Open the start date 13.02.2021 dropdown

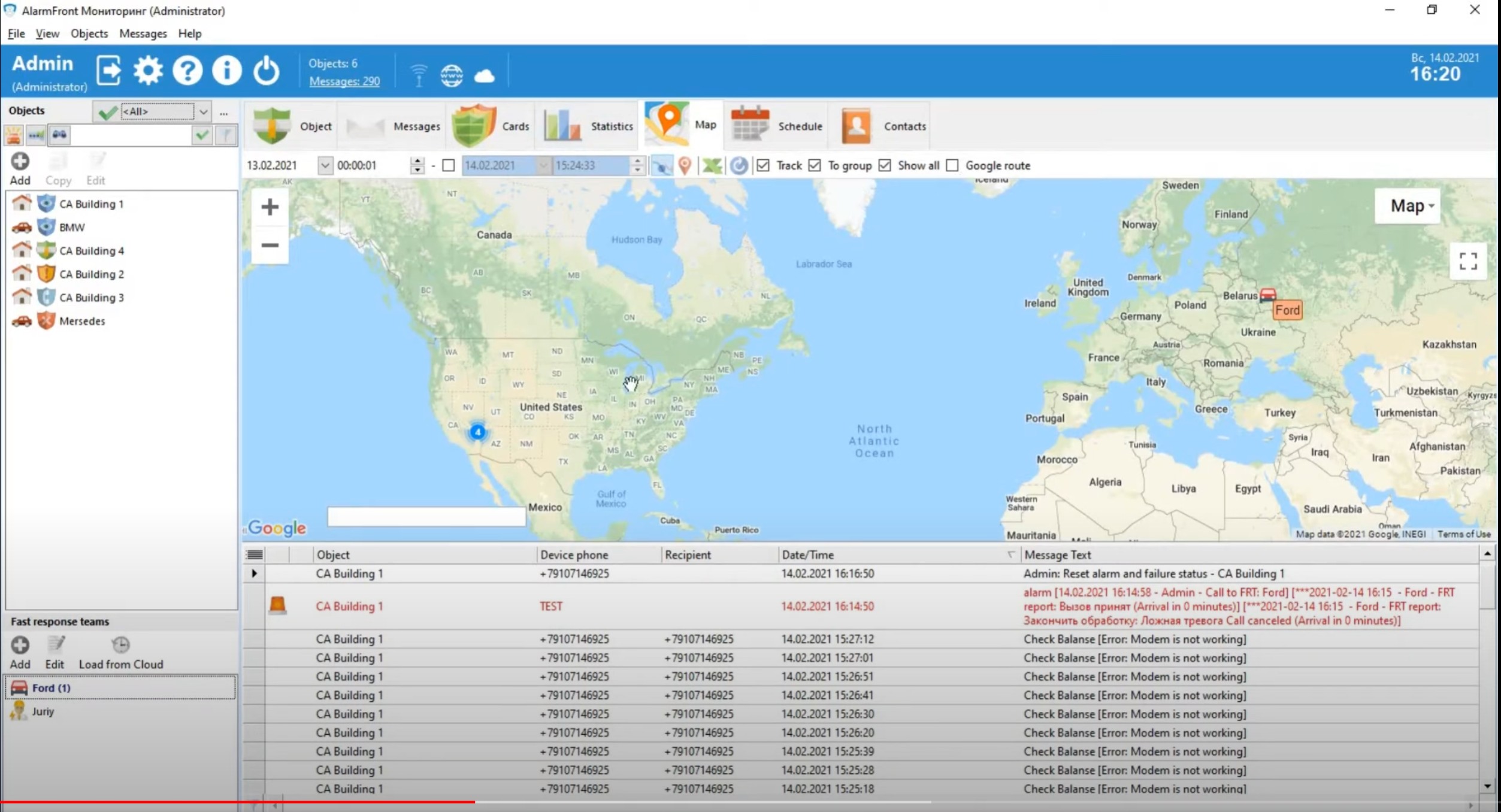325,165
